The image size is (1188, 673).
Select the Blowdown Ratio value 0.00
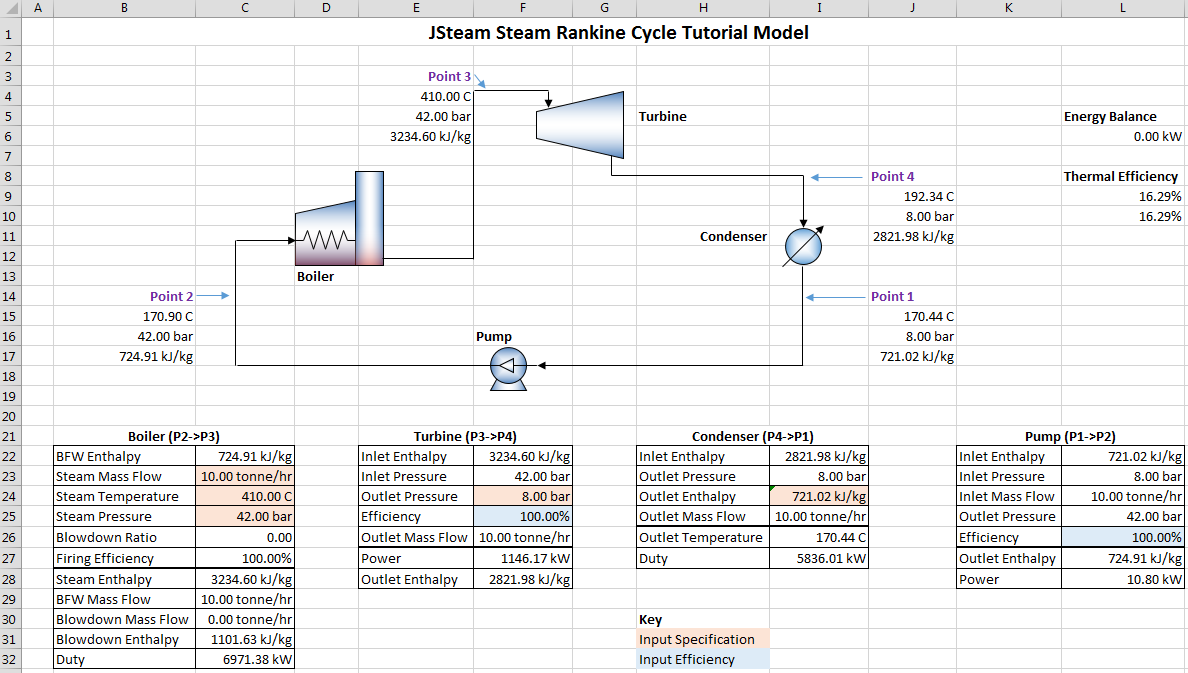pos(245,537)
